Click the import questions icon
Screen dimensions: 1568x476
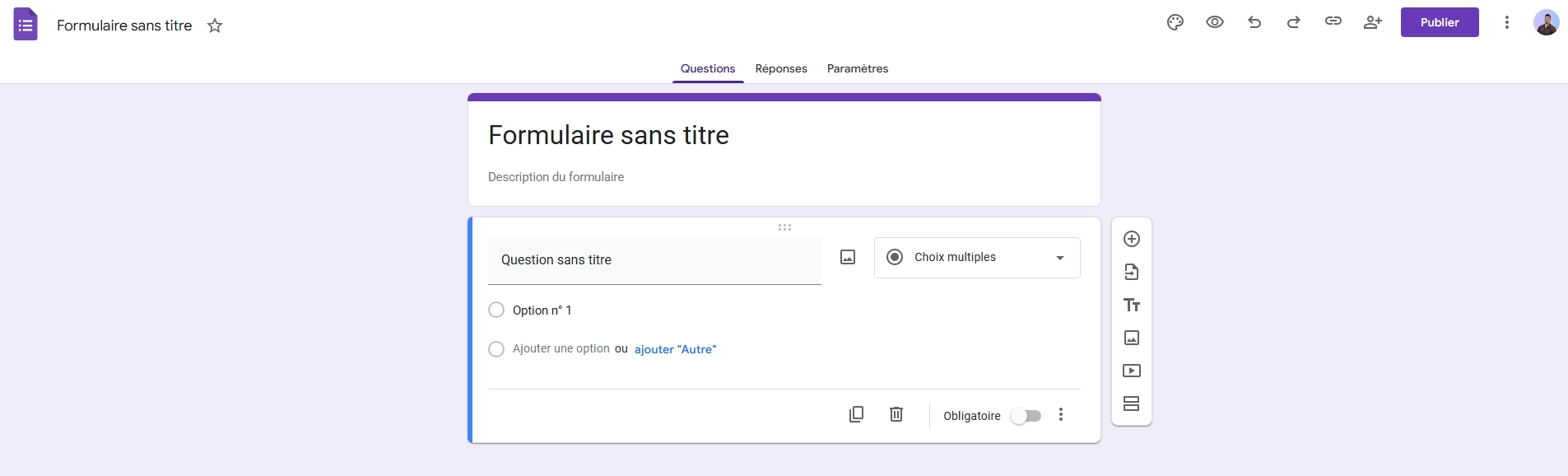click(x=1131, y=272)
